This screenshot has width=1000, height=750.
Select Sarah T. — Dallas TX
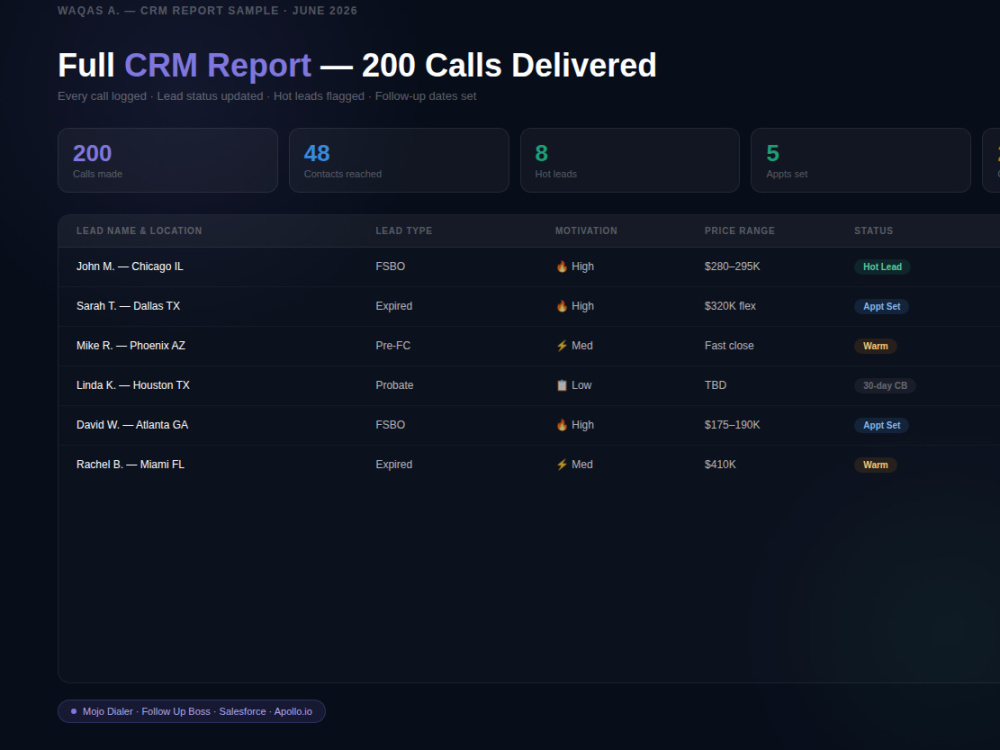(128, 306)
